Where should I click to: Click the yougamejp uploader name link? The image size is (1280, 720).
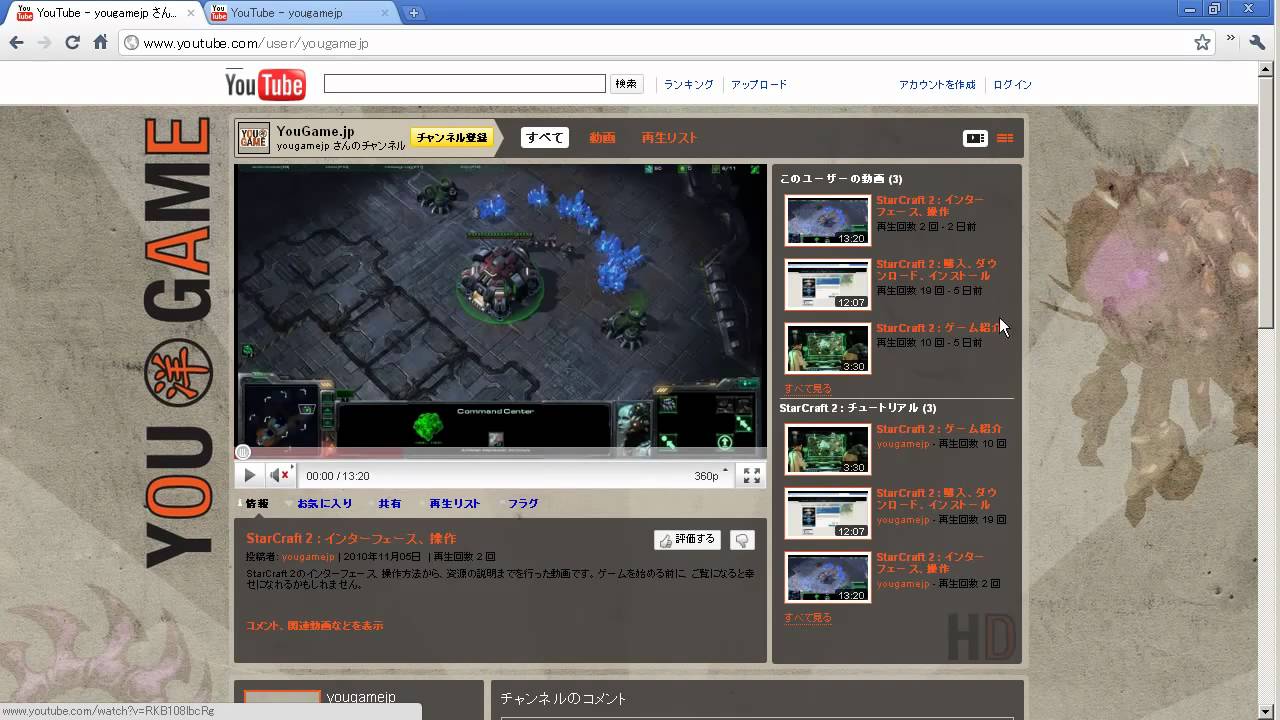(308, 557)
